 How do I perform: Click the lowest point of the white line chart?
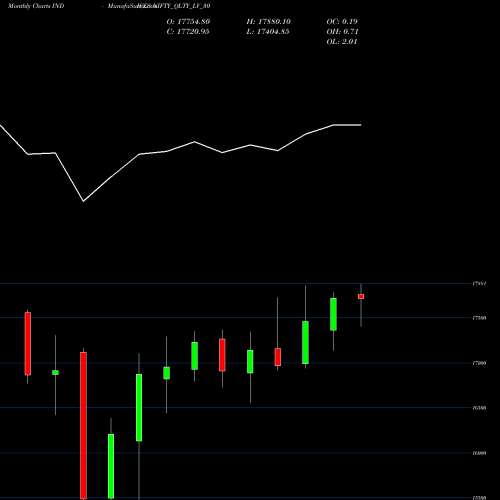point(83,201)
